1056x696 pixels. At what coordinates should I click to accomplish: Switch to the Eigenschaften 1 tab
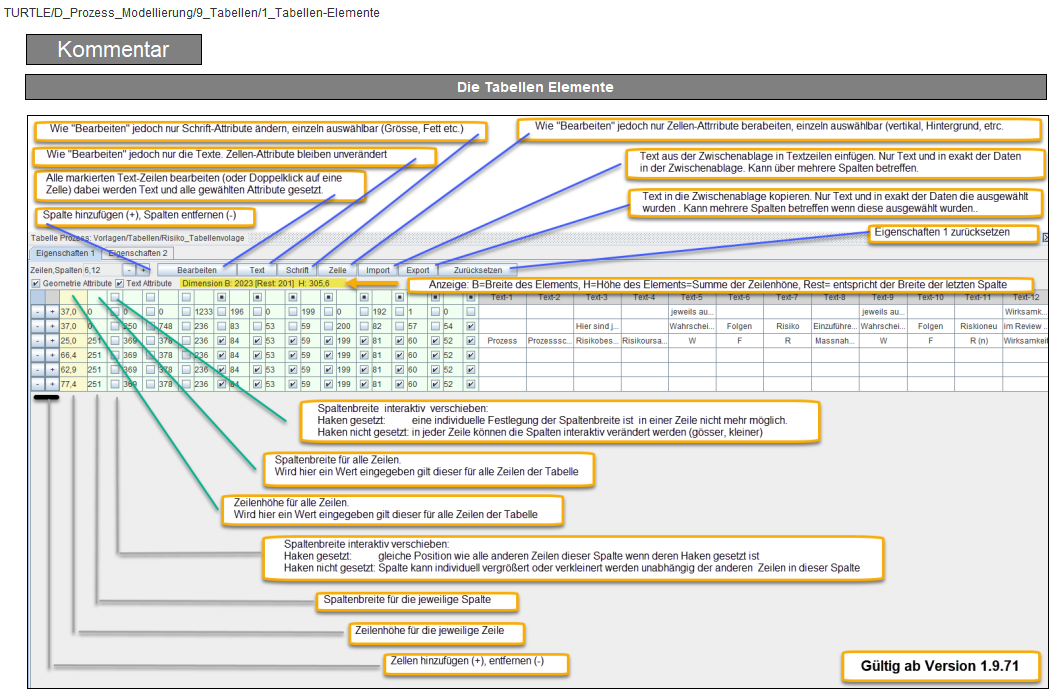65,253
